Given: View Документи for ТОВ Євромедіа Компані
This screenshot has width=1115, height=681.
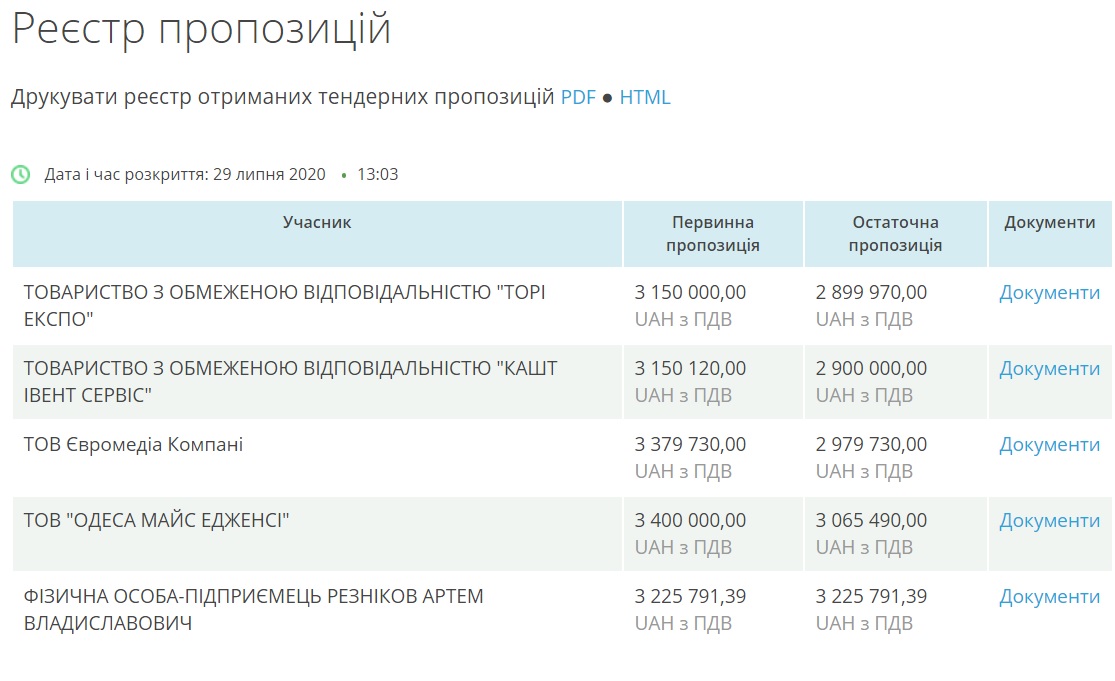Looking at the screenshot, I should tap(1049, 444).
